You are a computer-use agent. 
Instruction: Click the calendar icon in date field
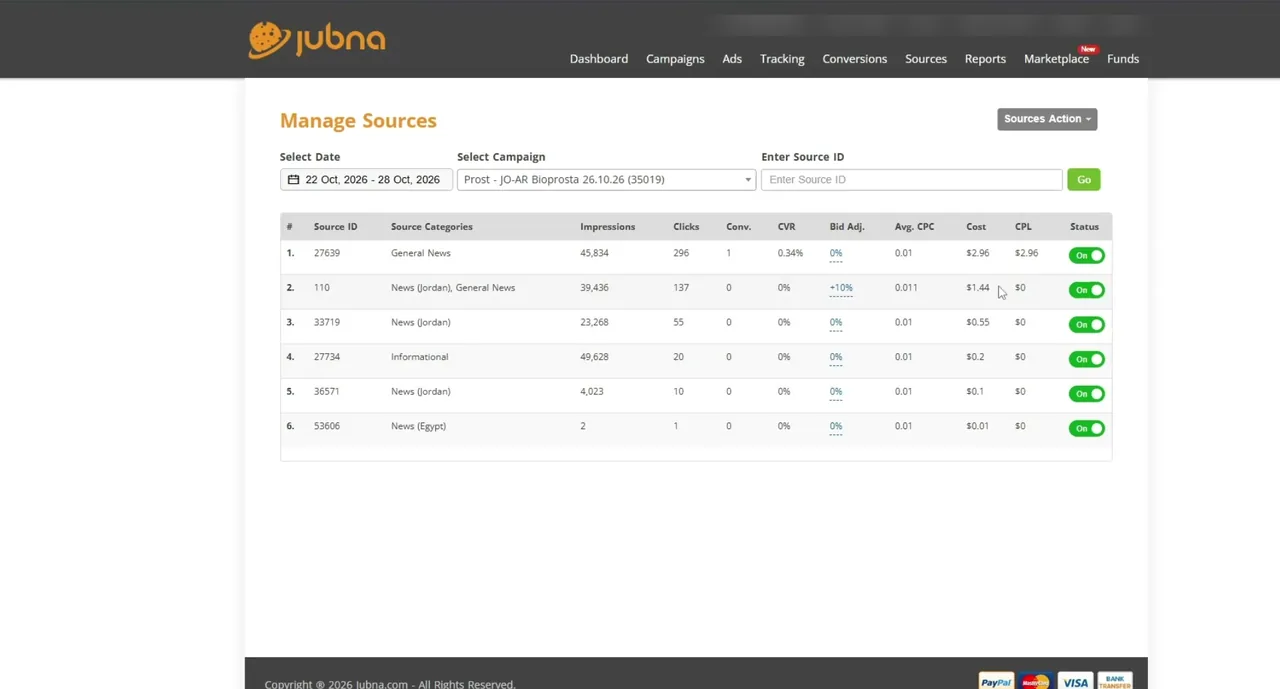(x=293, y=180)
